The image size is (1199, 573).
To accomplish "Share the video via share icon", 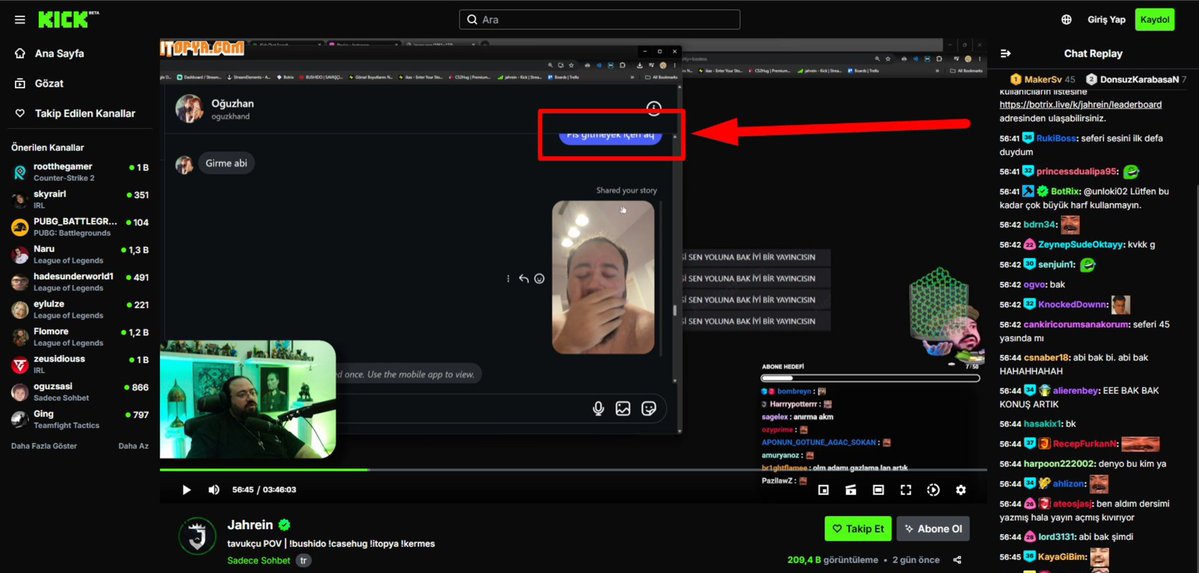I will 957,560.
